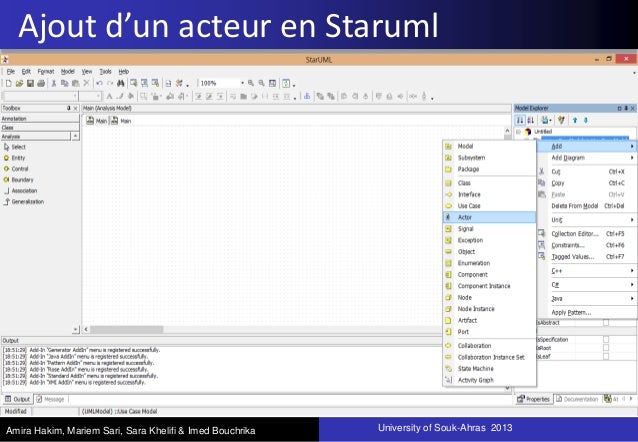Screen dimensions: 638x442
Task: Click the Filter Elements icon in Model Explorer
Action: point(562,120)
